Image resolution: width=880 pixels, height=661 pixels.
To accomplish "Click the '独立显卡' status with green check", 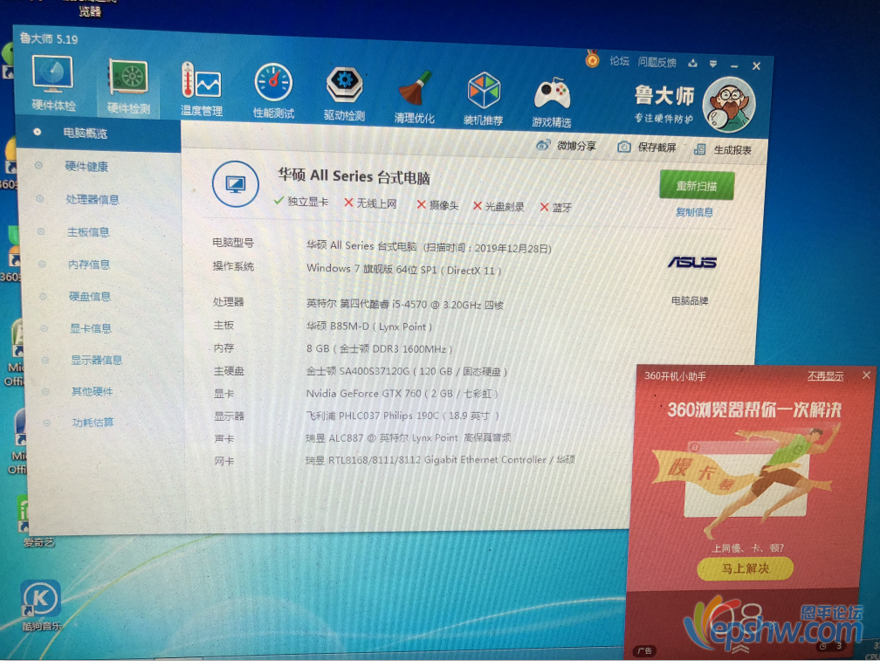I will [x=301, y=201].
